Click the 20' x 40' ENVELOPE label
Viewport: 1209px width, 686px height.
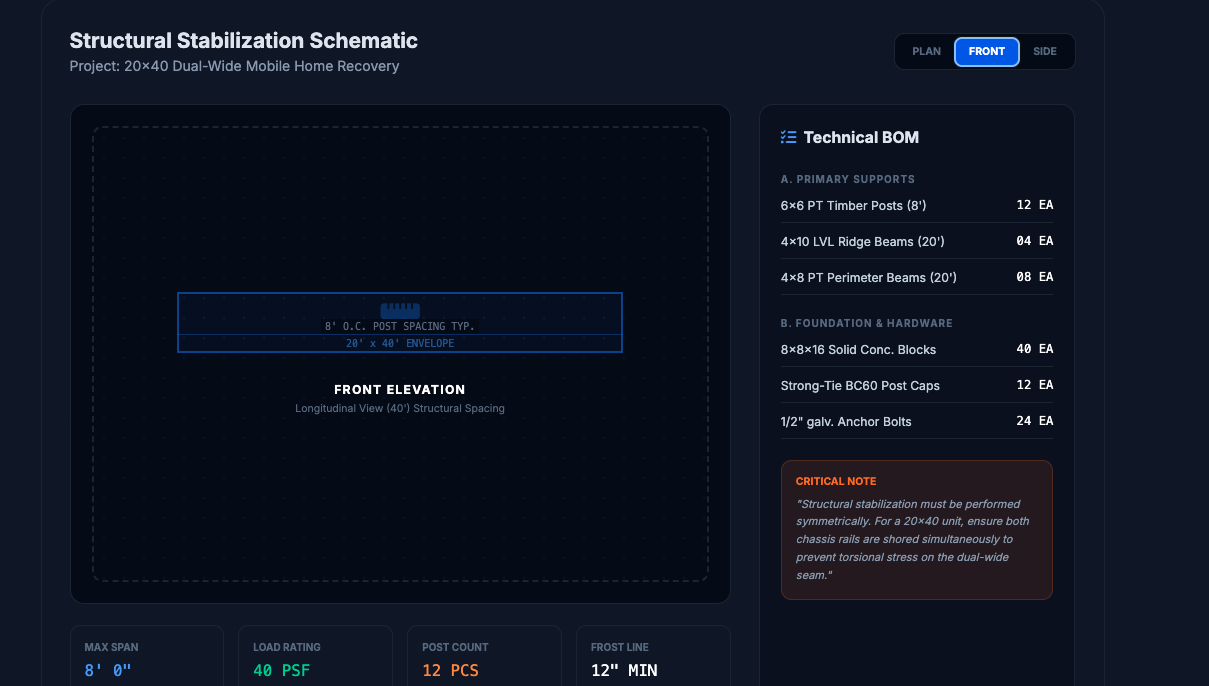400,343
